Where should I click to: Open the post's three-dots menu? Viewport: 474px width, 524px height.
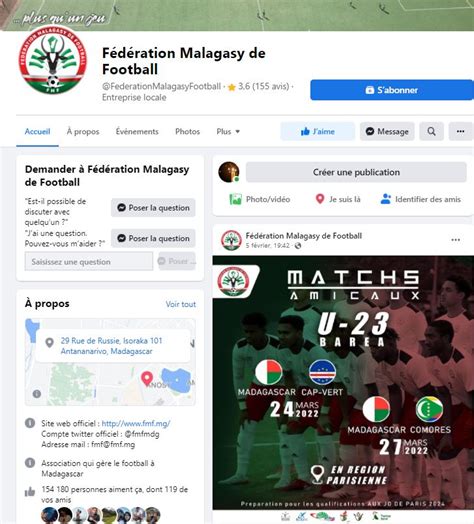455,240
